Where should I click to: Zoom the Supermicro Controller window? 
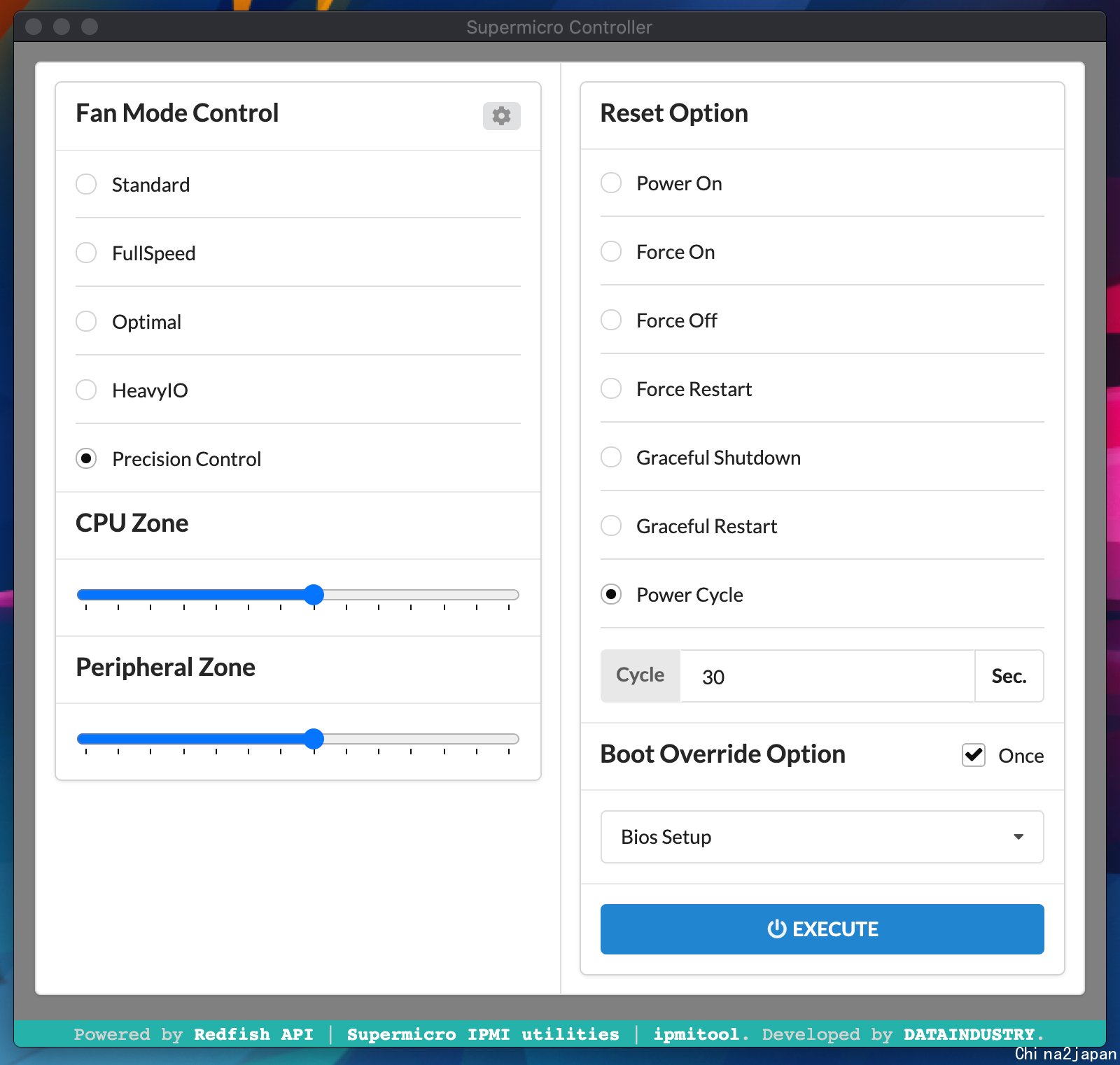pyautogui.click(x=90, y=27)
